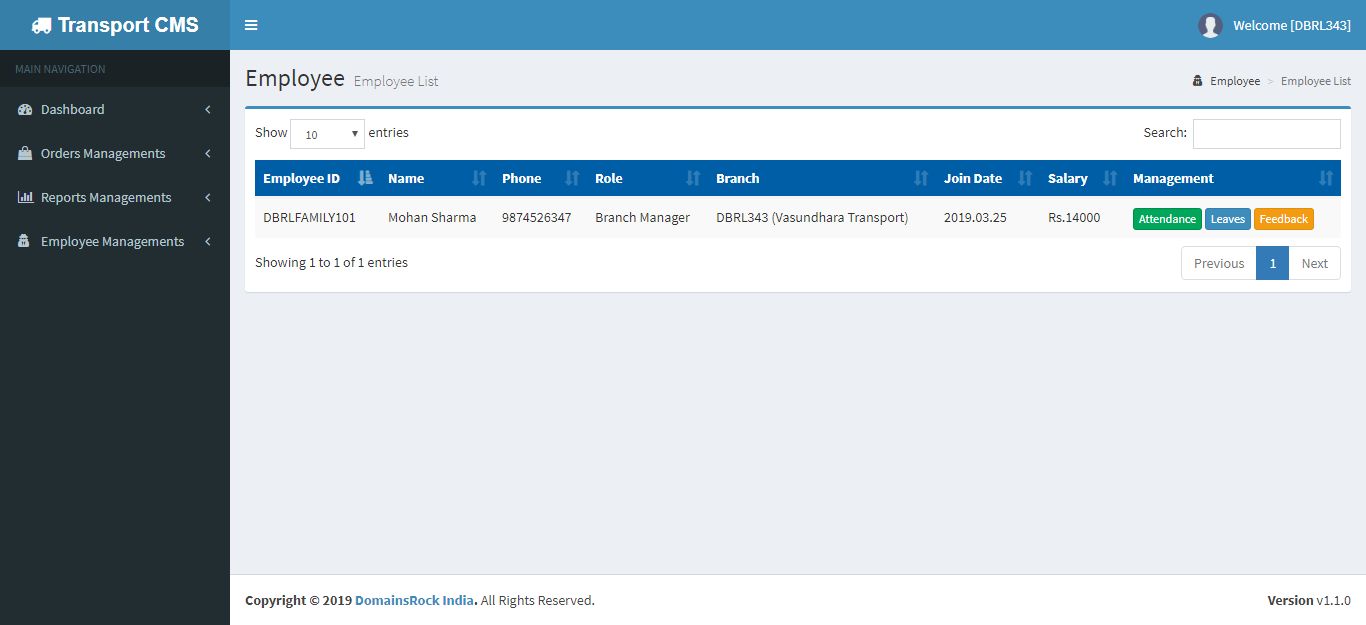Viewport: 1366px width, 625px height.
Task: Click the user avatar icon
Action: [1210, 25]
